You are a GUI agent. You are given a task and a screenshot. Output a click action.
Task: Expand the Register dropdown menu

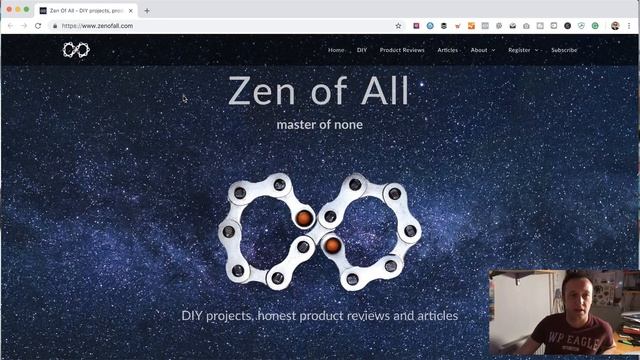(523, 50)
